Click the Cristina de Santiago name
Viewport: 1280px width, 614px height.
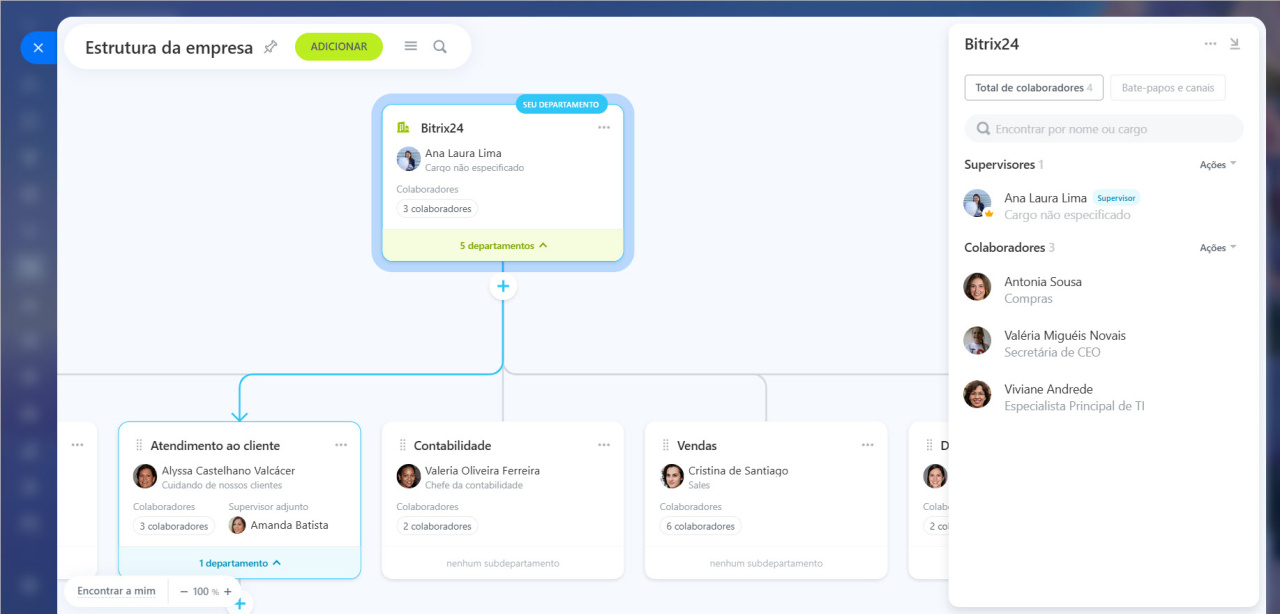[738, 471]
